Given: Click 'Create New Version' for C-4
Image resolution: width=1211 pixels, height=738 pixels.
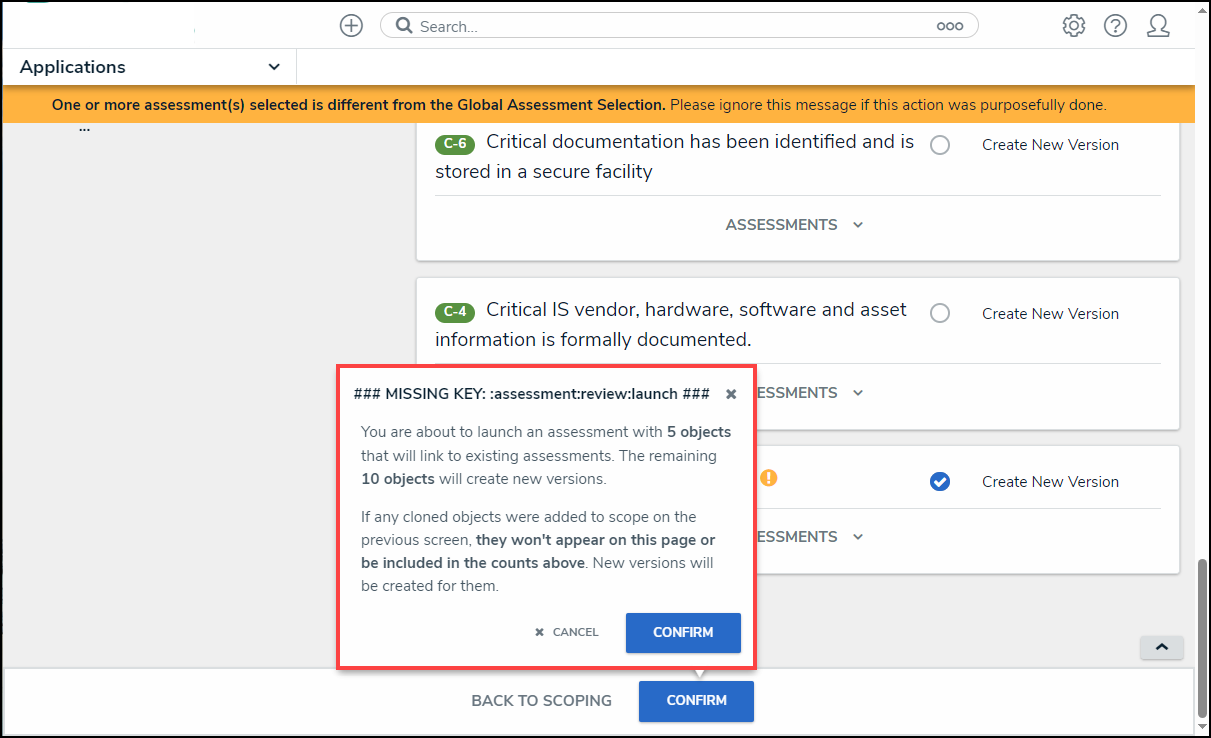Looking at the screenshot, I should pos(1050,314).
